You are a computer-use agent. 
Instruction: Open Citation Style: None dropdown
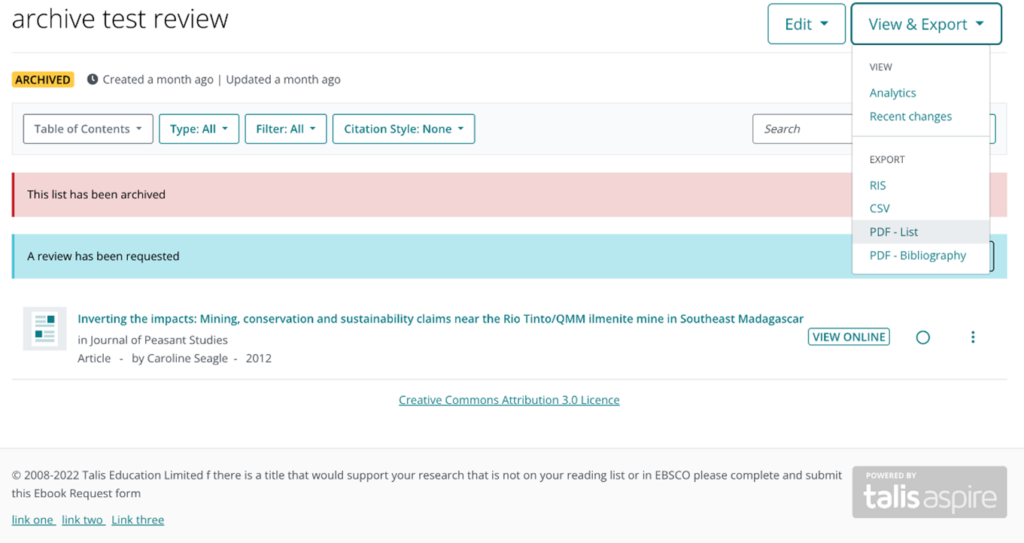(403, 129)
